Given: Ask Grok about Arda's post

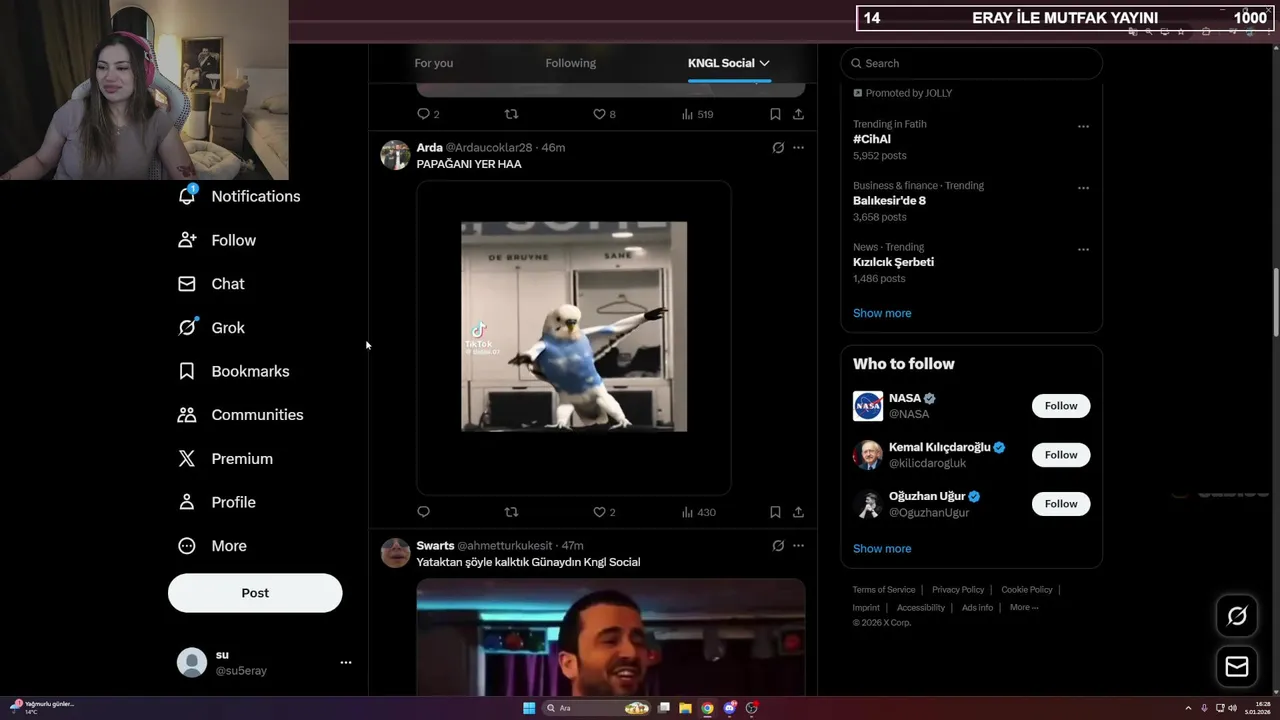Looking at the screenshot, I should coord(778,148).
